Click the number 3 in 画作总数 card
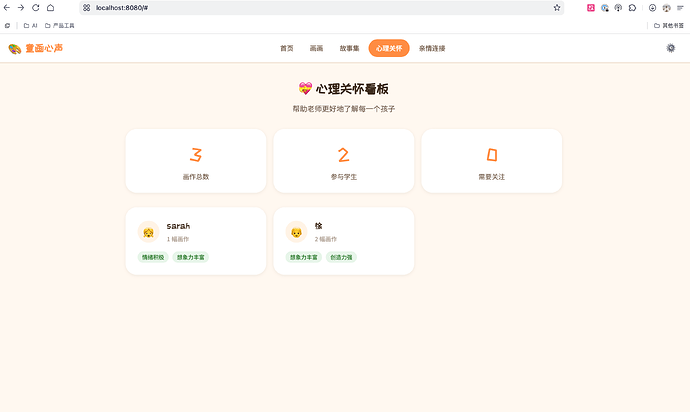This screenshot has width=690, height=412. (x=196, y=154)
